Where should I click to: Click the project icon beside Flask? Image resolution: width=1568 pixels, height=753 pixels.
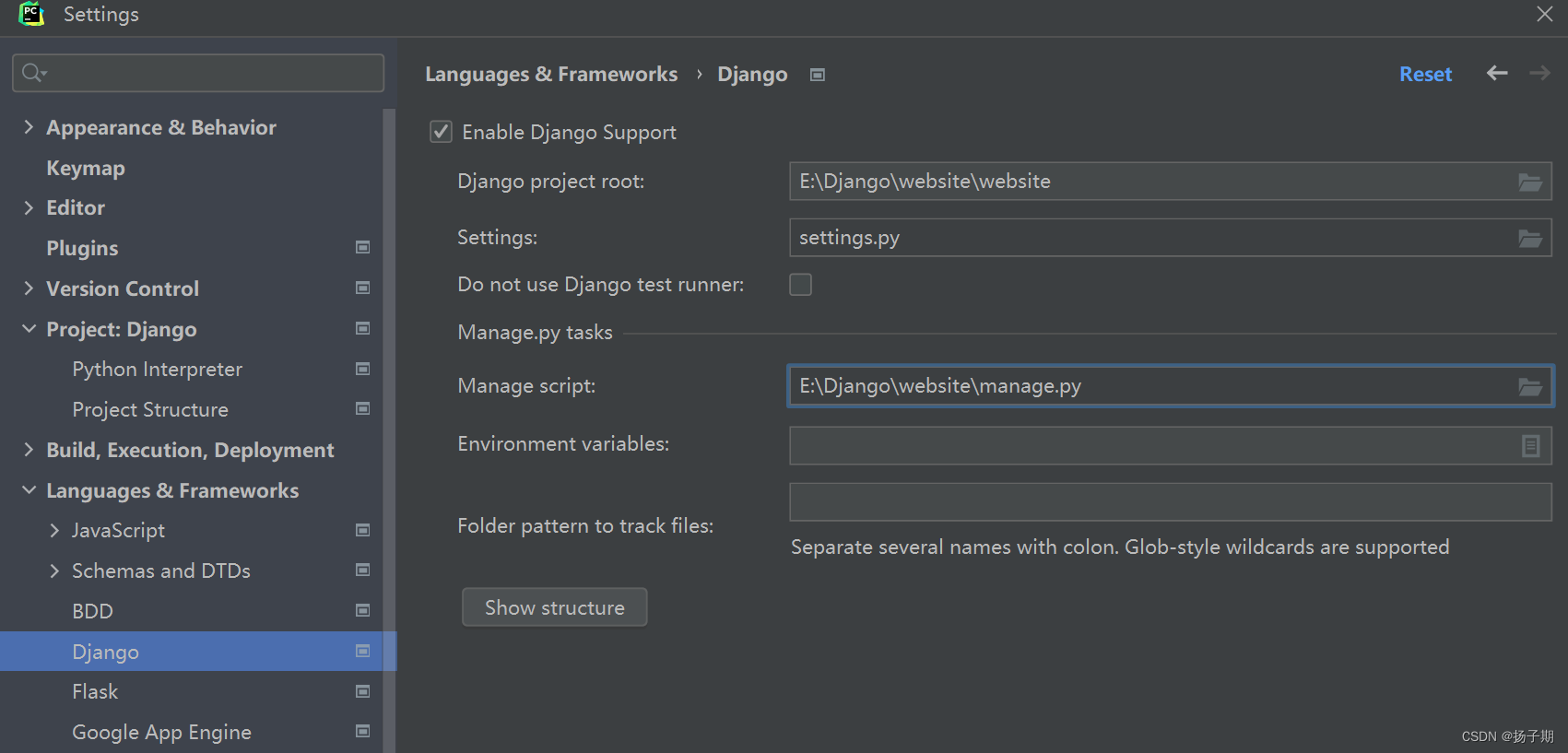(x=363, y=691)
